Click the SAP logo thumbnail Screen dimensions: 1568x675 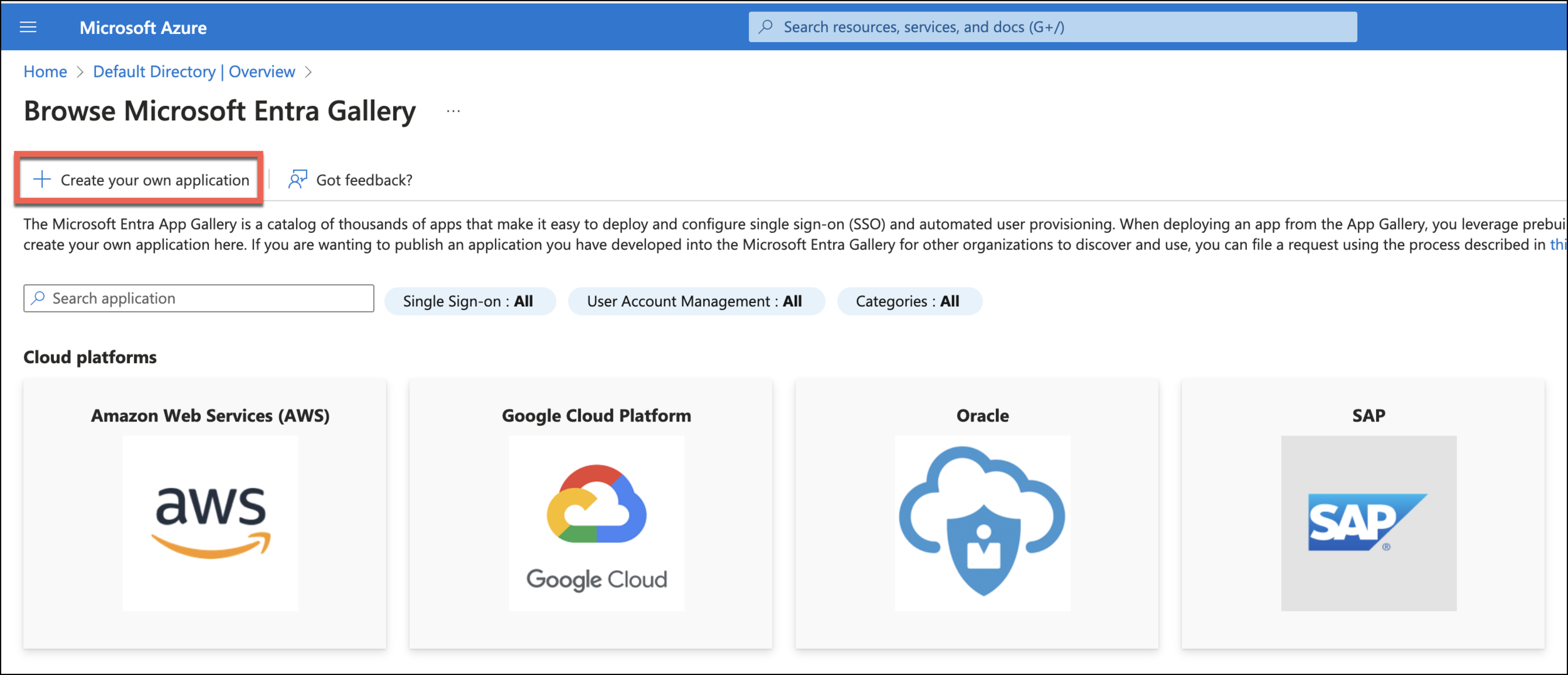[x=1369, y=523]
